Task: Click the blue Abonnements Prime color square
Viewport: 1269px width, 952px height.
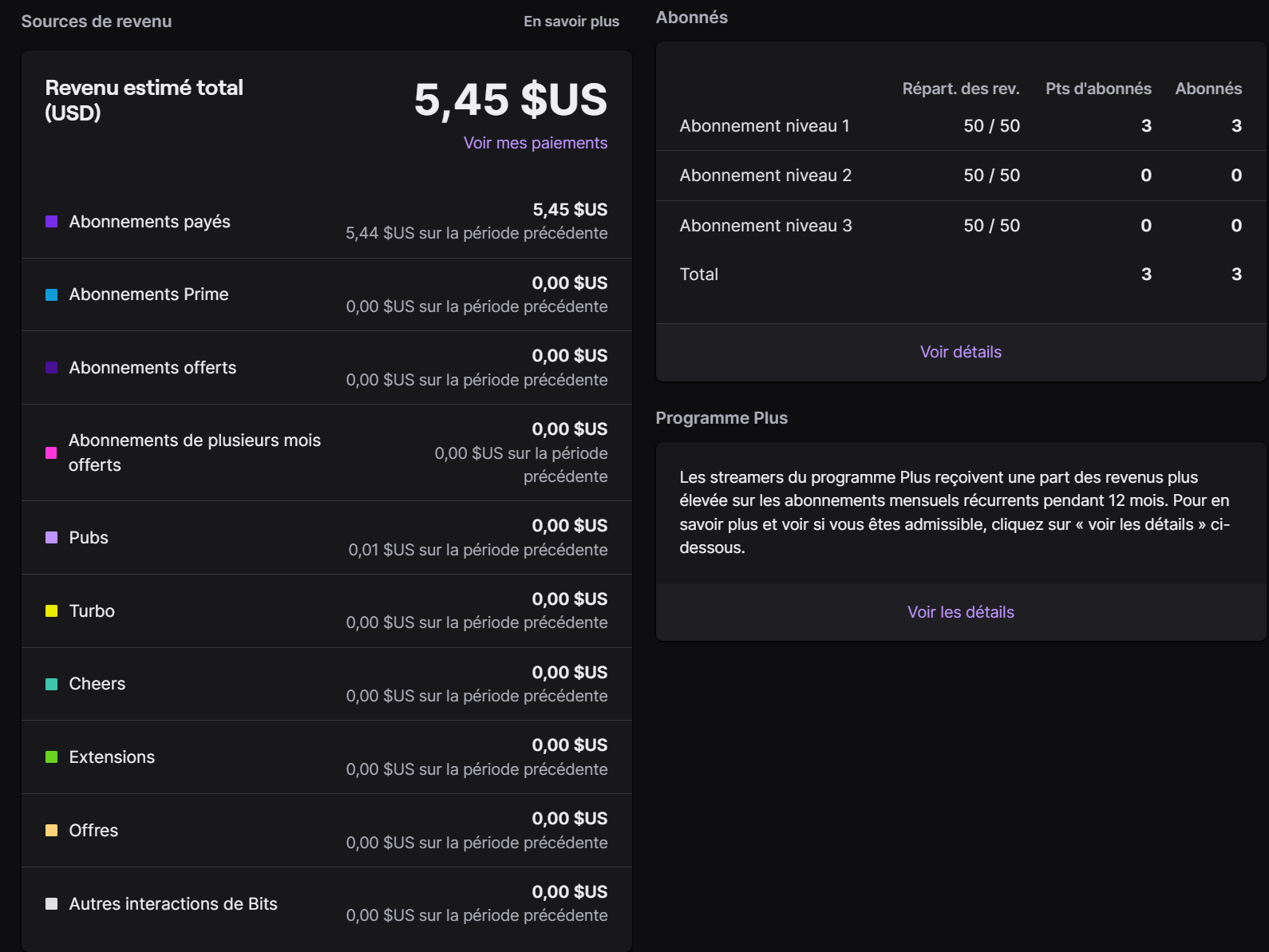Action: click(x=51, y=294)
